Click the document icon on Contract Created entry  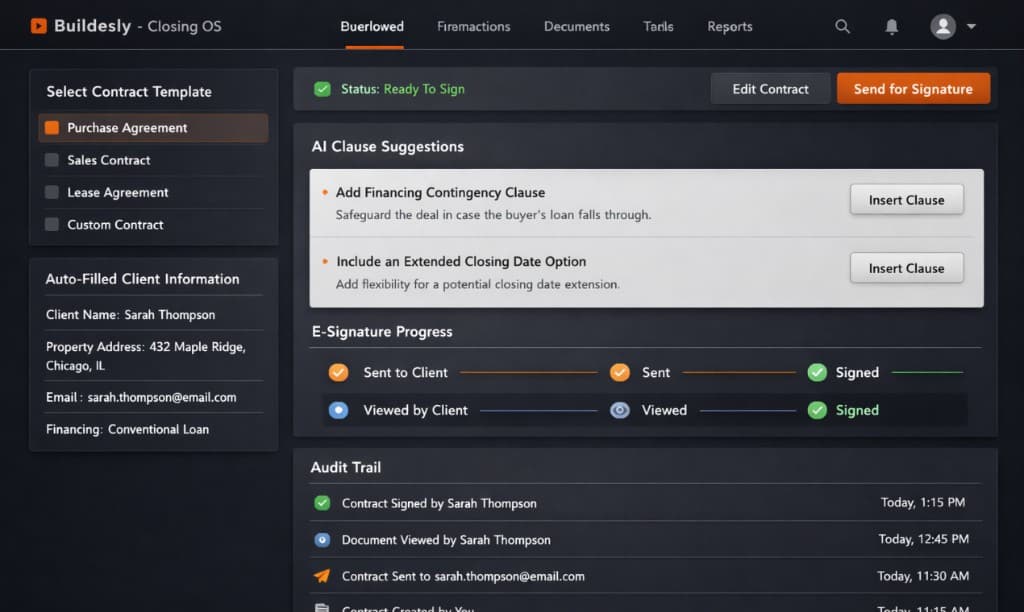click(x=322, y=607)
